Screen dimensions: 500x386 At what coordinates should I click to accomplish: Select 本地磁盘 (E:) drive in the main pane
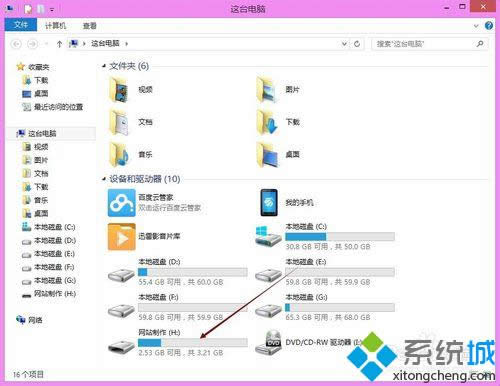pyautogui.click(x=325, y=272)
